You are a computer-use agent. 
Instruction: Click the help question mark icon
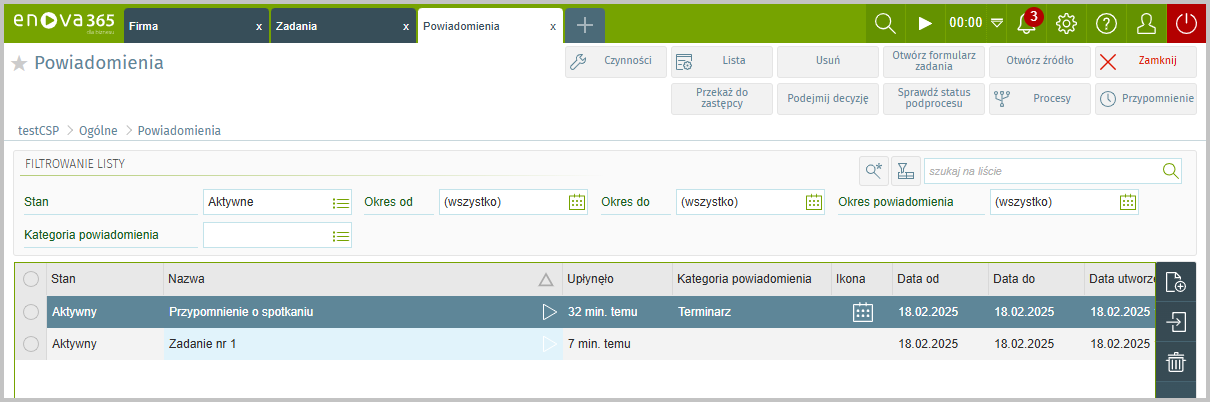(1106, 23)
